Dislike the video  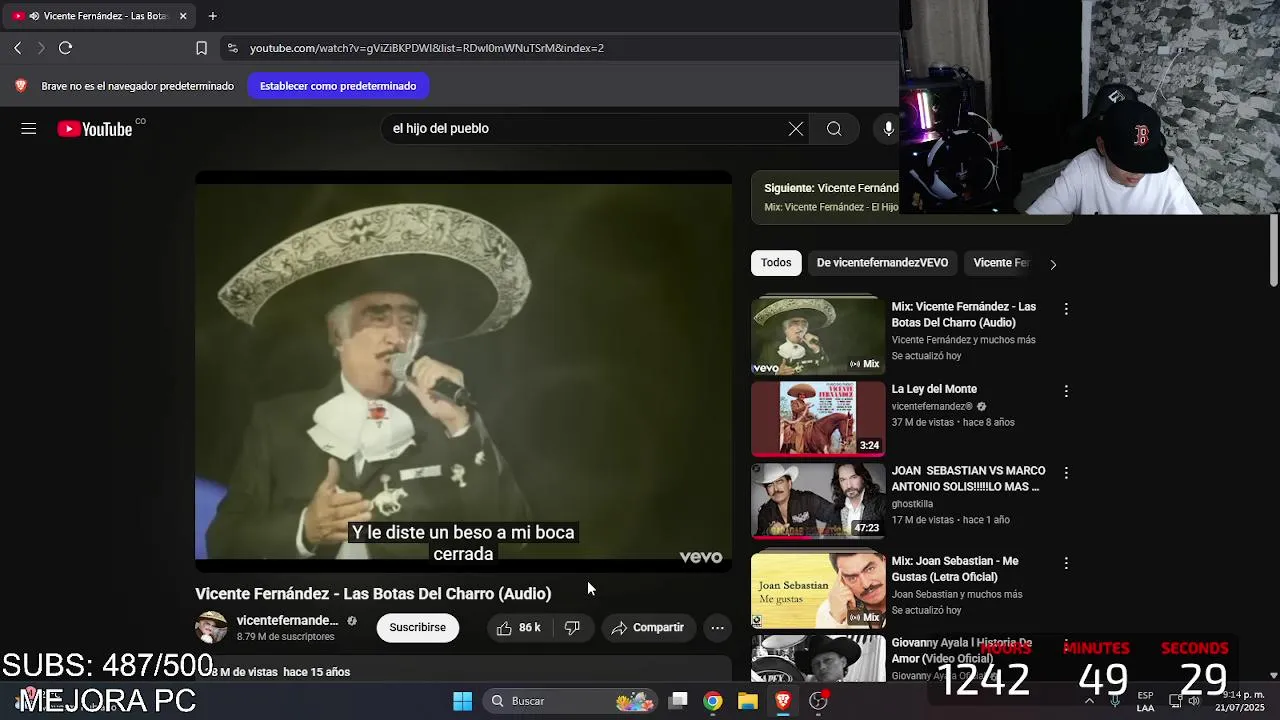click(x=572, y=627)
